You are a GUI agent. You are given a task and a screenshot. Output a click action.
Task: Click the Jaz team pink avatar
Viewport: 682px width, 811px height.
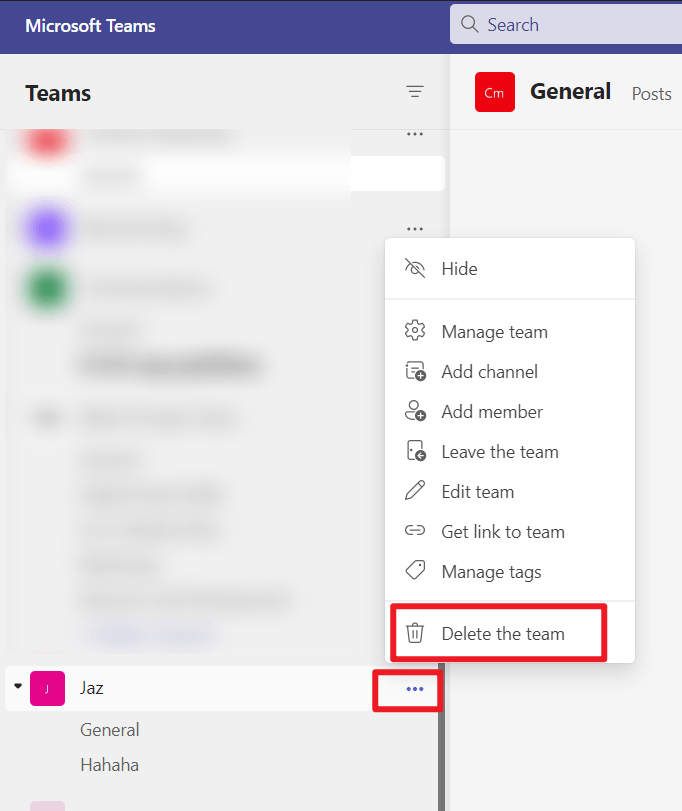click(48, 688)
